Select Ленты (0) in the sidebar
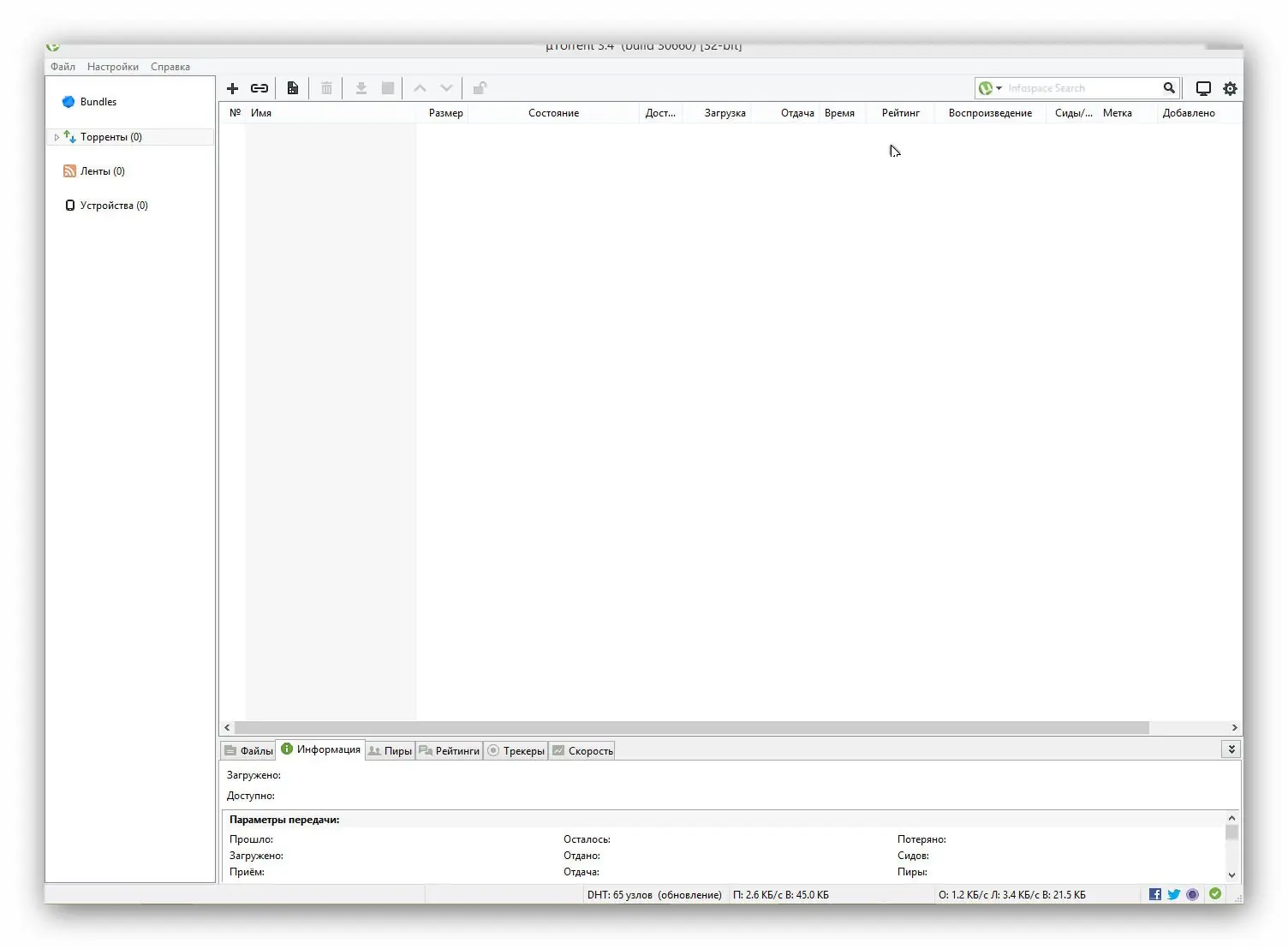Screen dimensions: 1288x949 pos(103,171)
